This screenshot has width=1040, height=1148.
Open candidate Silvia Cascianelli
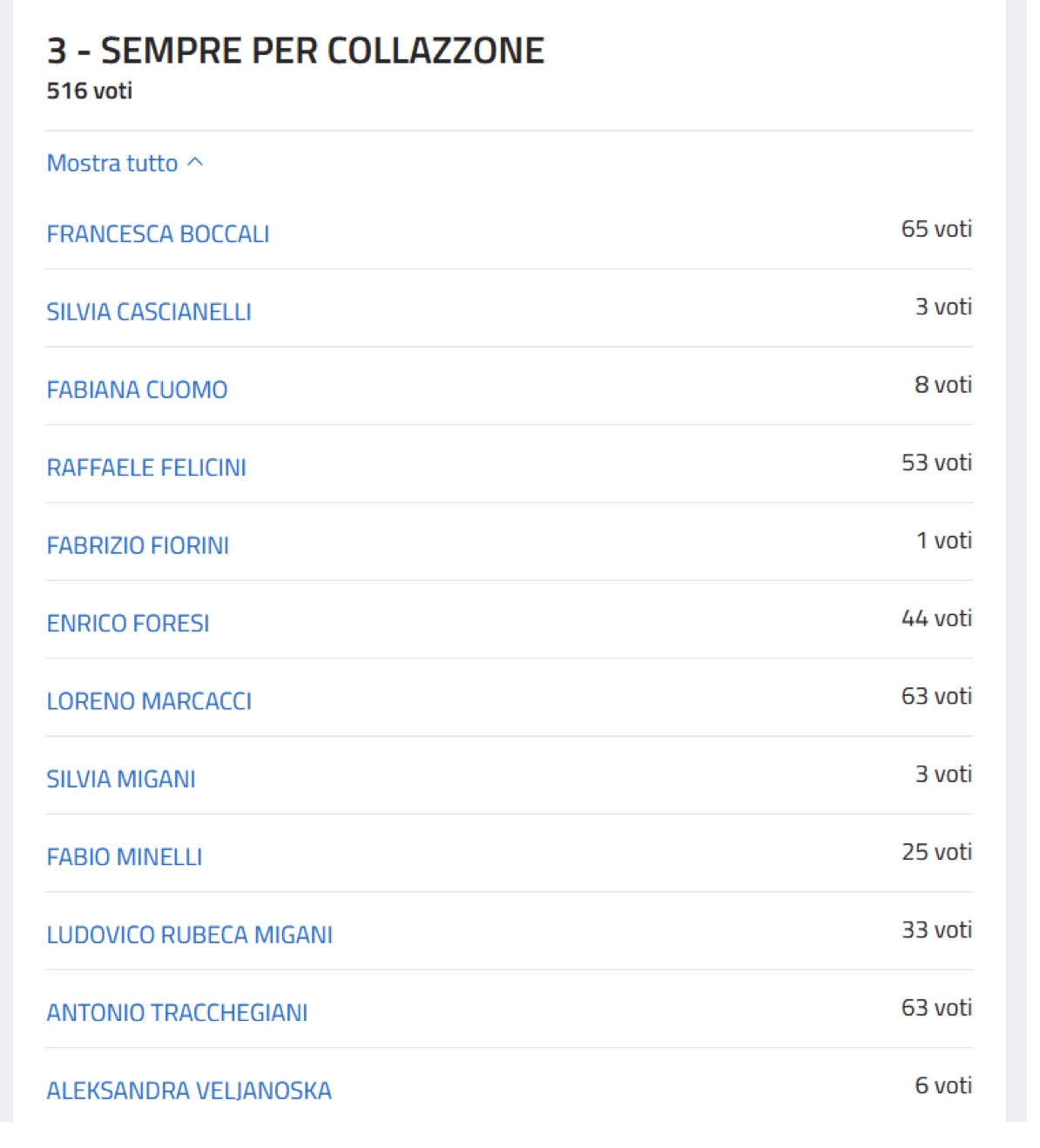(149, 312)
